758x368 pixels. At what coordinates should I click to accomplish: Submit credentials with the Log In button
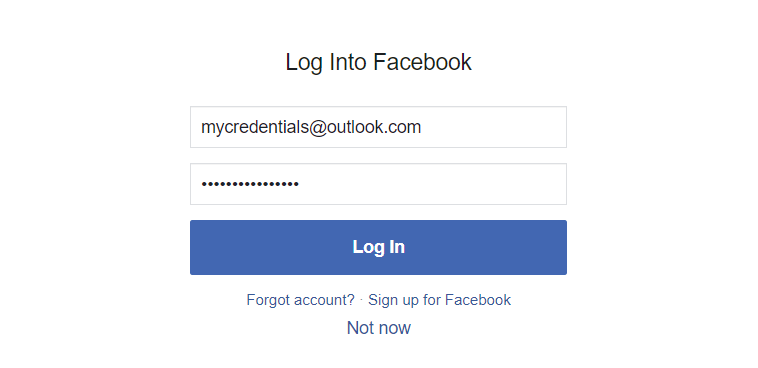pos(378,248)
